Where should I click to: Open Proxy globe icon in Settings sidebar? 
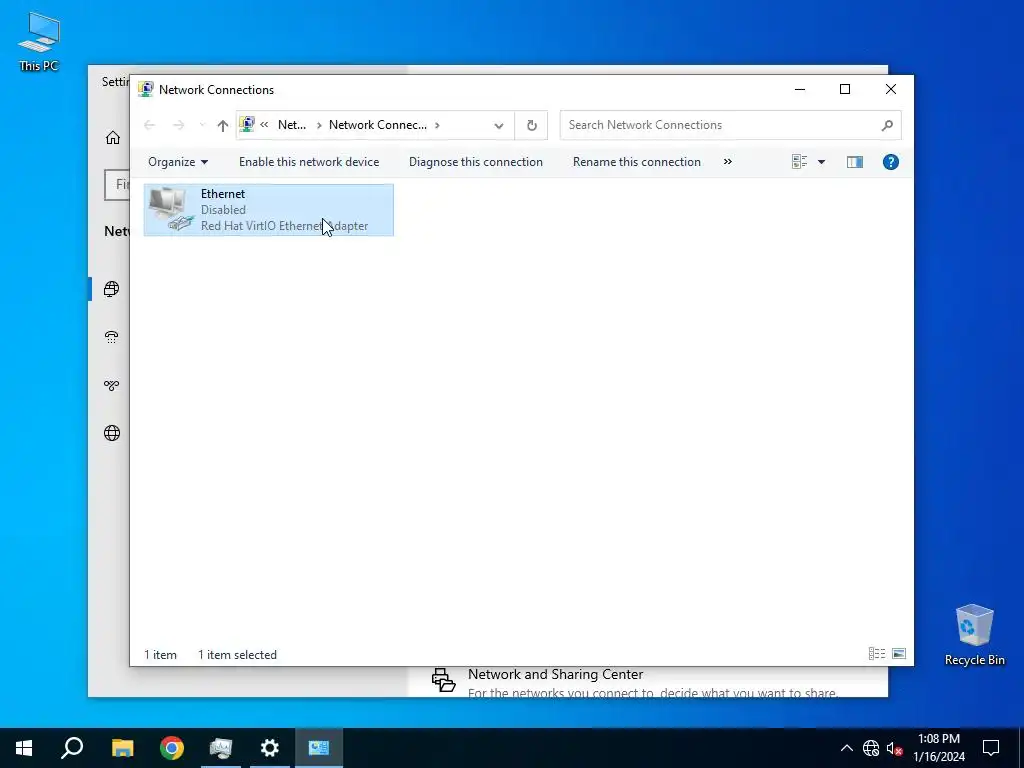[x=112, y=433]
